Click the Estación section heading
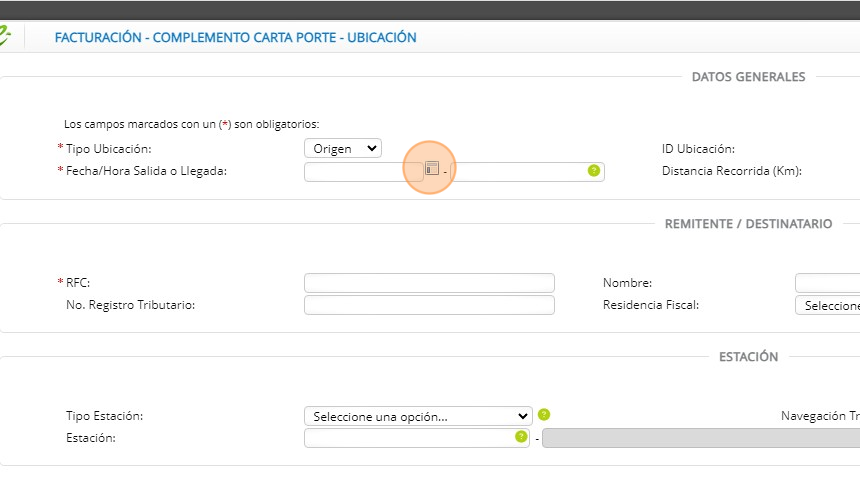Viewport: 860px width, 480px height. (x=748, y=357)
